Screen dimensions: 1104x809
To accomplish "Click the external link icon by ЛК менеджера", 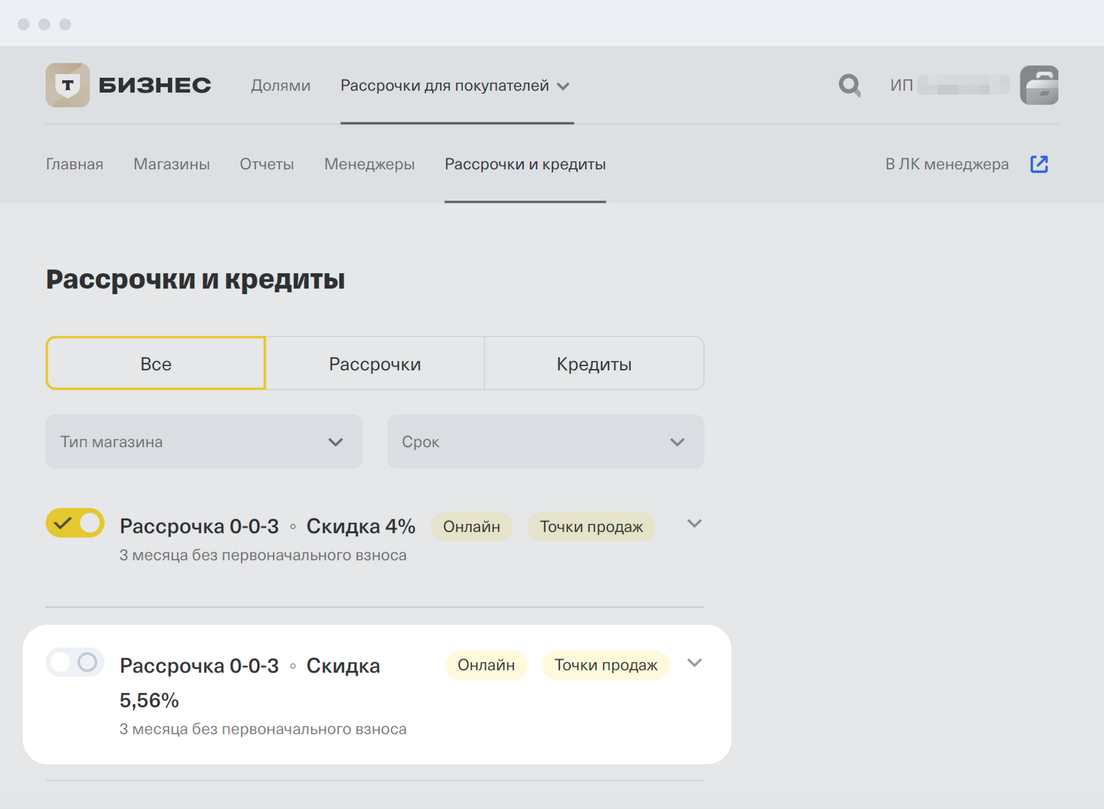I will (1039, 164).
